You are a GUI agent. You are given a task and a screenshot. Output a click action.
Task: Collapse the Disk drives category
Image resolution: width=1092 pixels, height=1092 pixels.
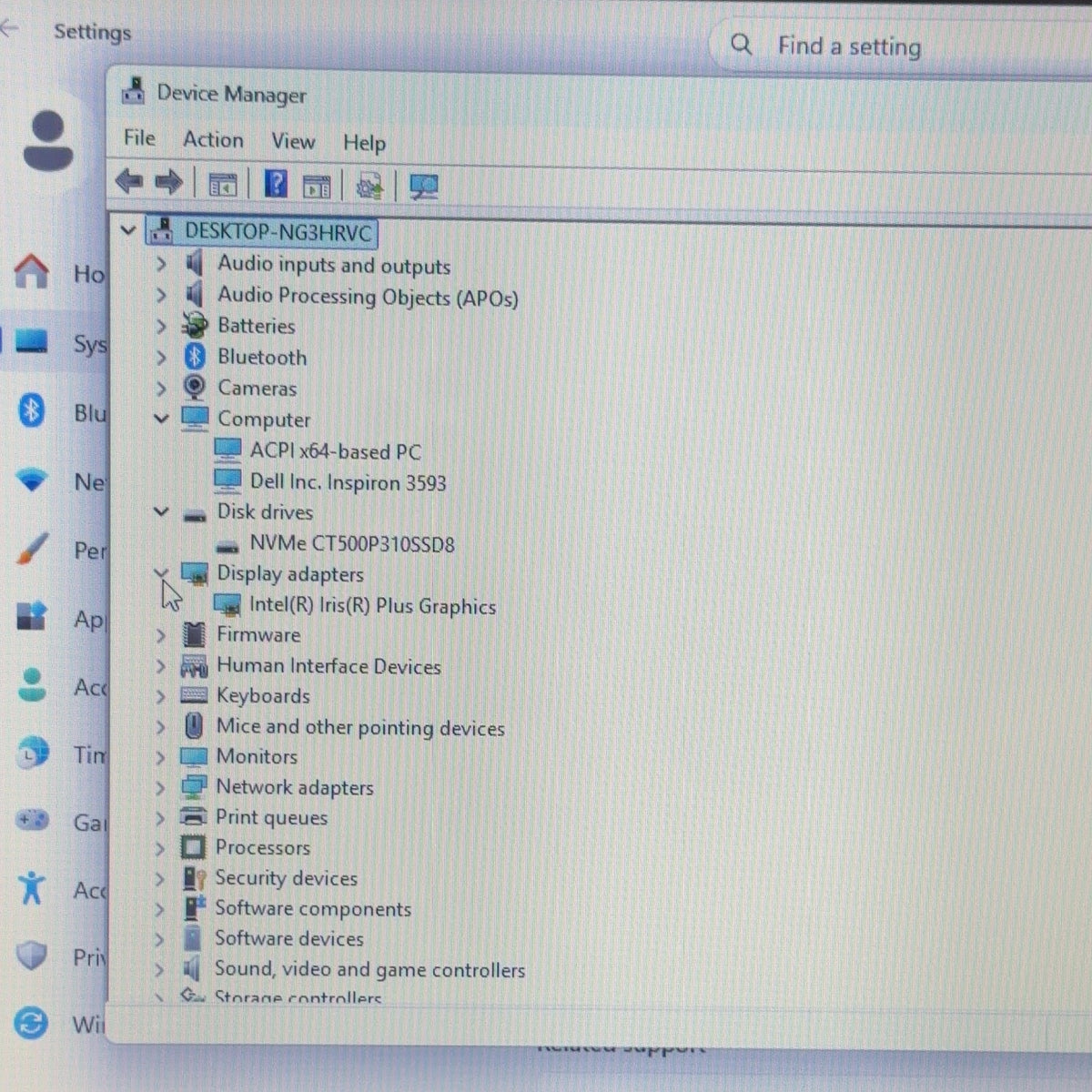(x=161, y=511)
